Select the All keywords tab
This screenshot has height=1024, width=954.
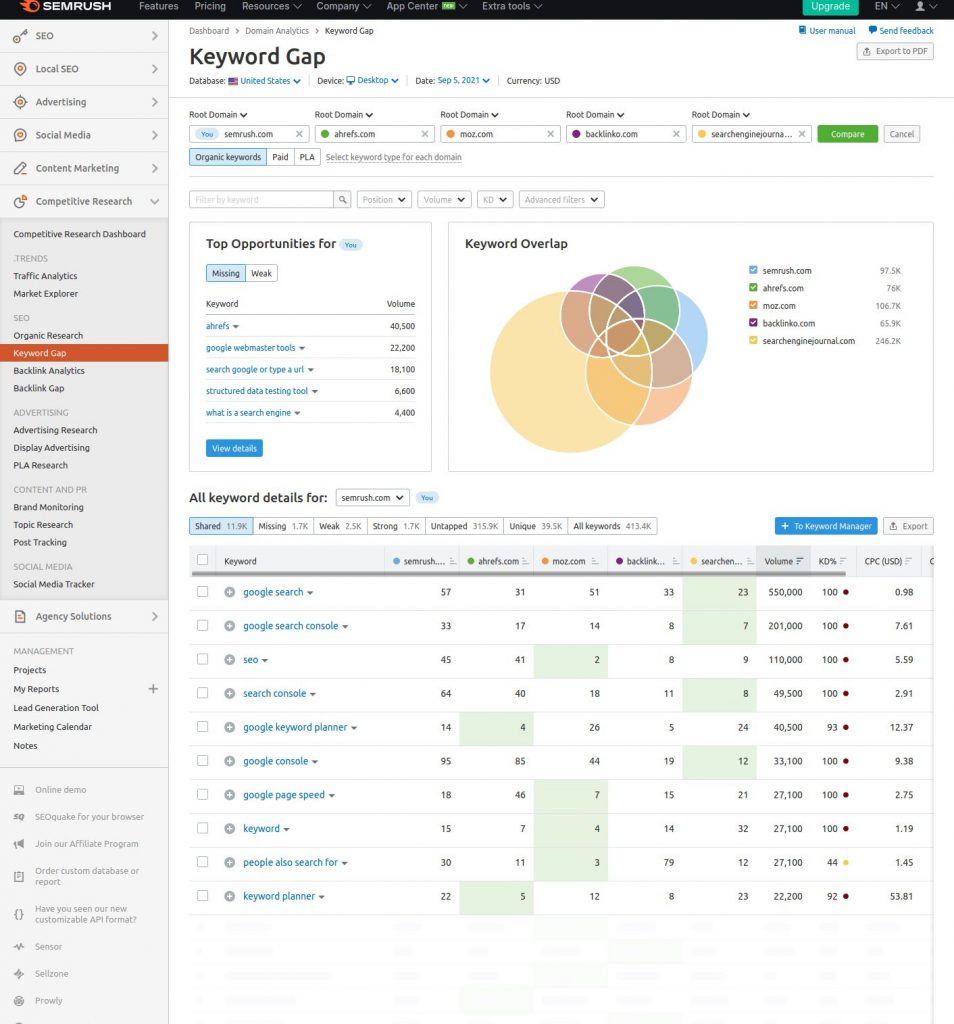tap(612, 526)
